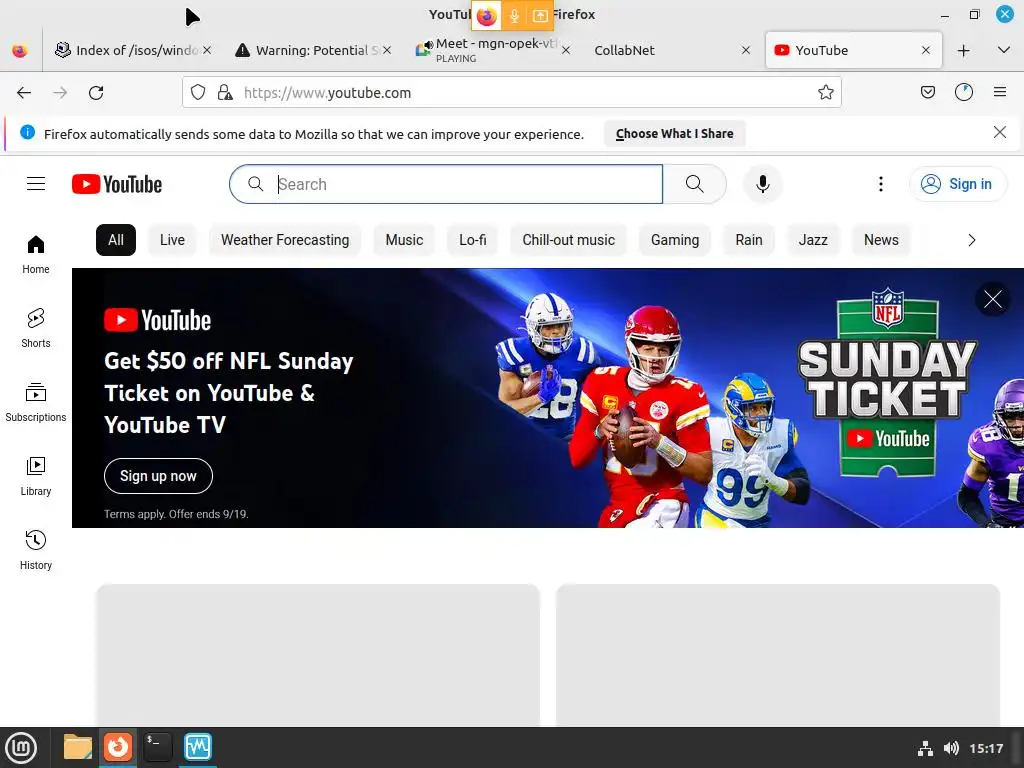This screenshot has width=1024, height=768.
Task: Open YouTube settings three-dot menu
Action: [880, 184]
